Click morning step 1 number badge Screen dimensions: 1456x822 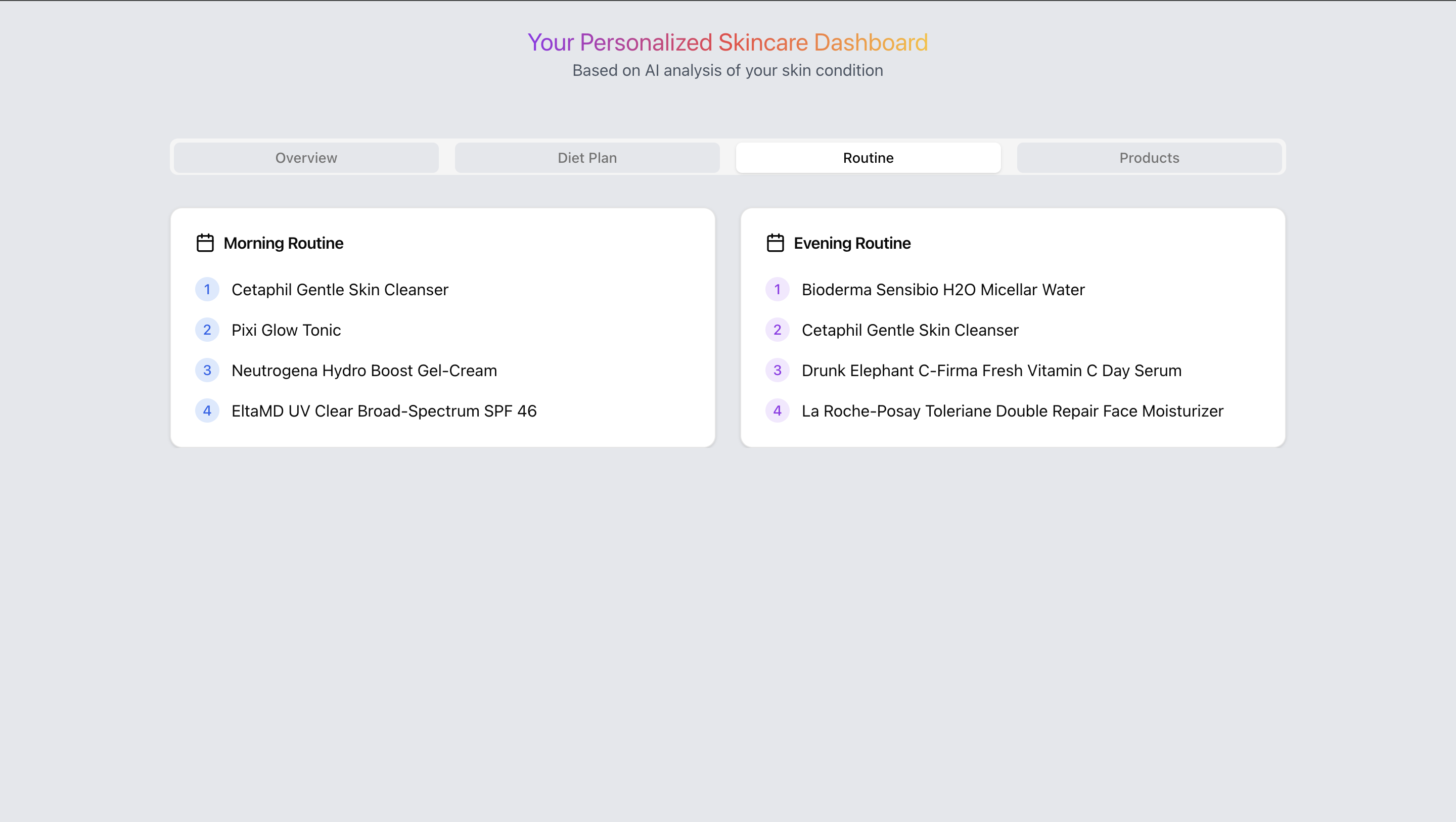coord(207,290)
